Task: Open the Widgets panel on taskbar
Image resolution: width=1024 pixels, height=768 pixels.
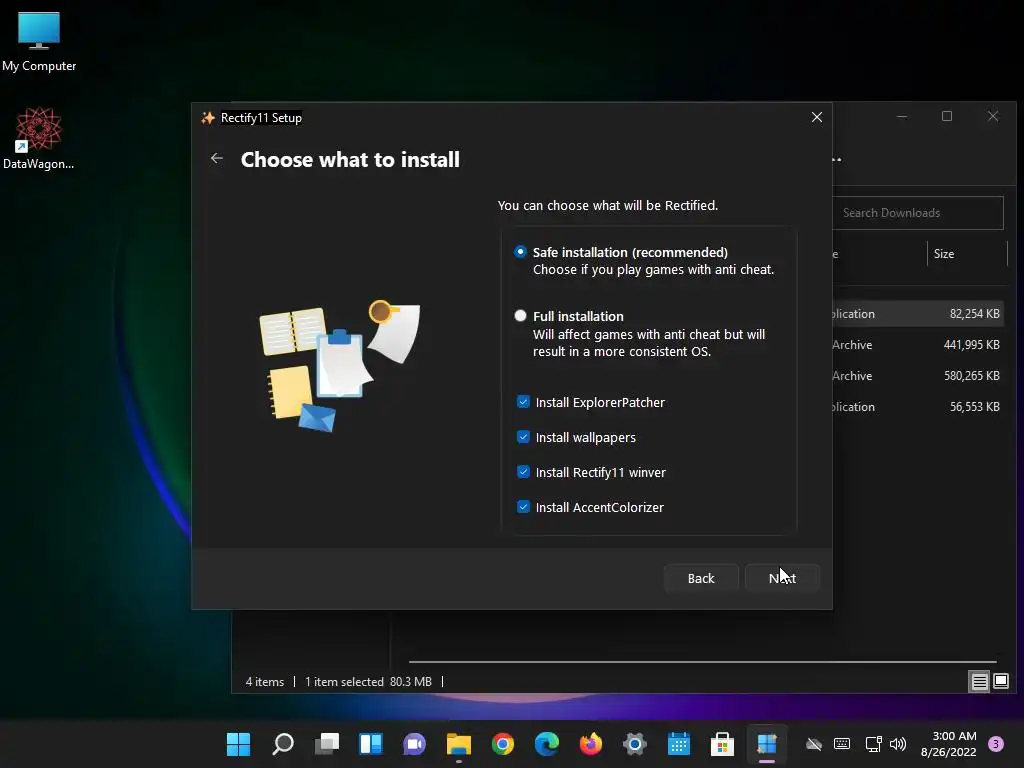Action: 370,744
